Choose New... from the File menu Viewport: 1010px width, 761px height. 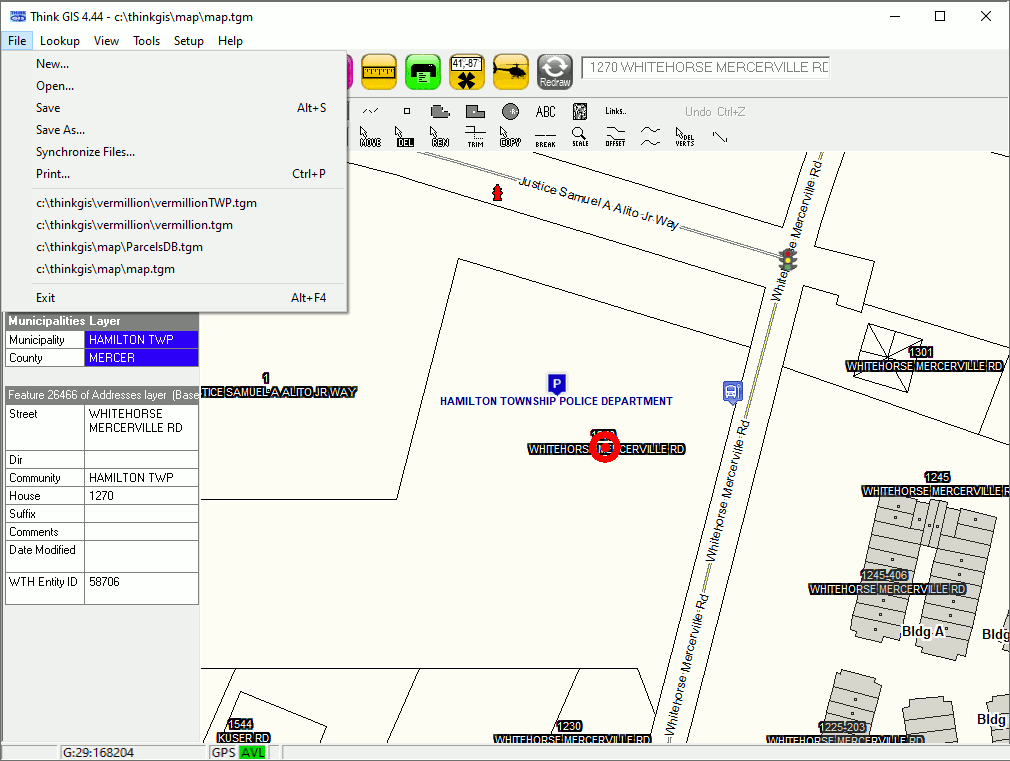click(x=175, y=64)
